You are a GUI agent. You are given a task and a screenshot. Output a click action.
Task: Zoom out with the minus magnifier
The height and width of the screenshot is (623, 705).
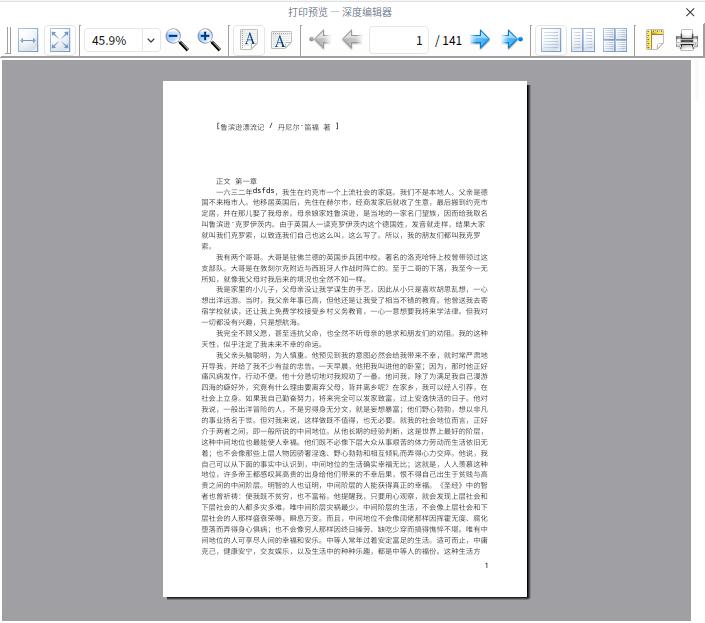(x=177, y=40)
